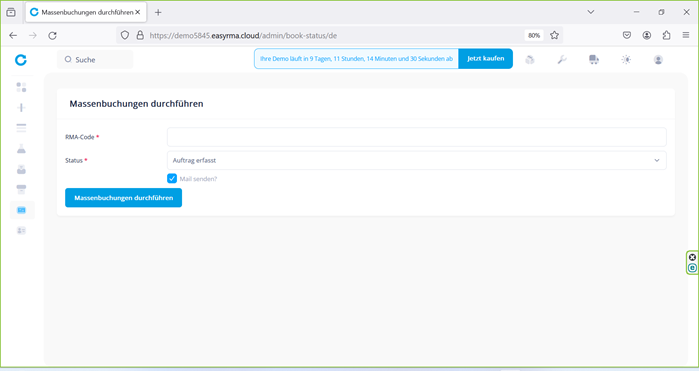Click the Status field label
Viewport: 699px width, 371px height.
[74, 160]
